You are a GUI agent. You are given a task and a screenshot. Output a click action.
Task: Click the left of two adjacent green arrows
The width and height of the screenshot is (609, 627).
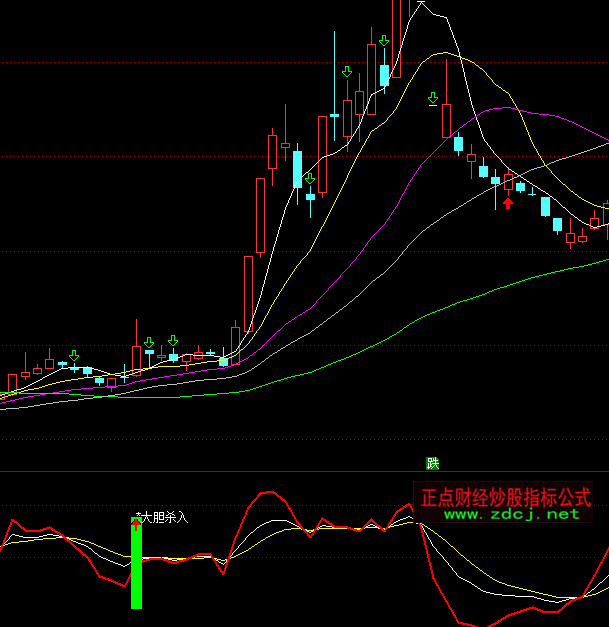click(x=149, y=342)
